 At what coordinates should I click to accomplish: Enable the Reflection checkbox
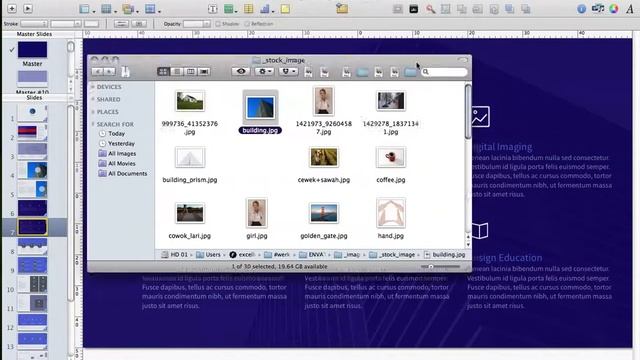(x=247, y=24)
